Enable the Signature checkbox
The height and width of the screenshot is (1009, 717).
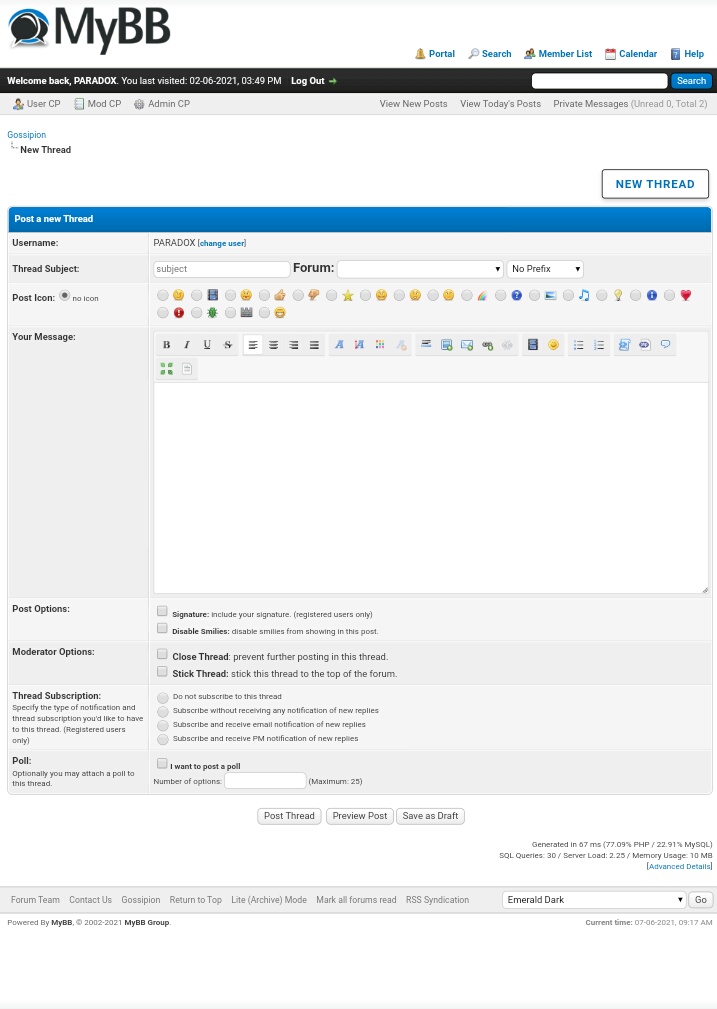point(162,611)
